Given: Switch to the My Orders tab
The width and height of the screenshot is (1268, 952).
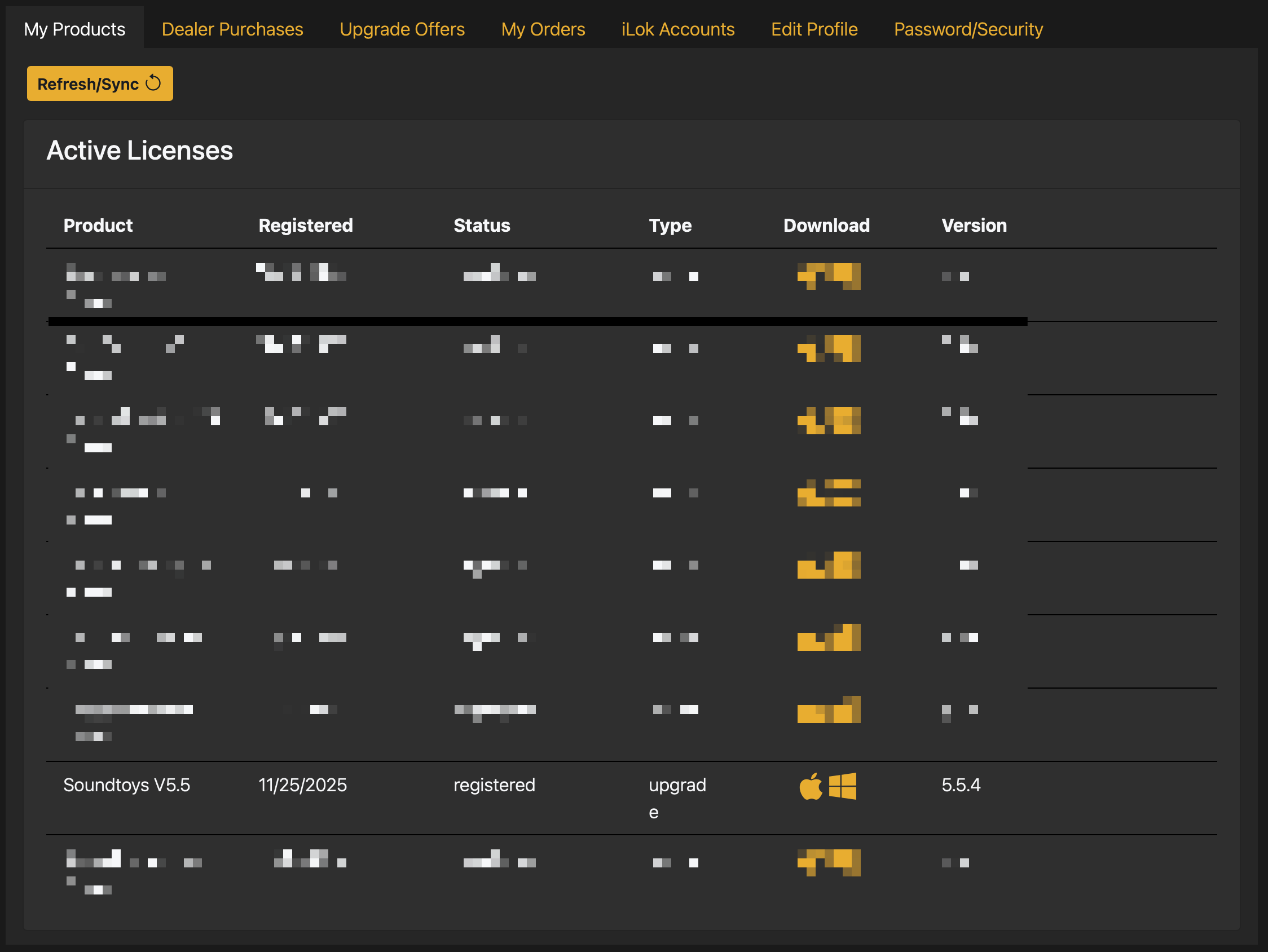Looking at the screenshot, I should [543, 29].
